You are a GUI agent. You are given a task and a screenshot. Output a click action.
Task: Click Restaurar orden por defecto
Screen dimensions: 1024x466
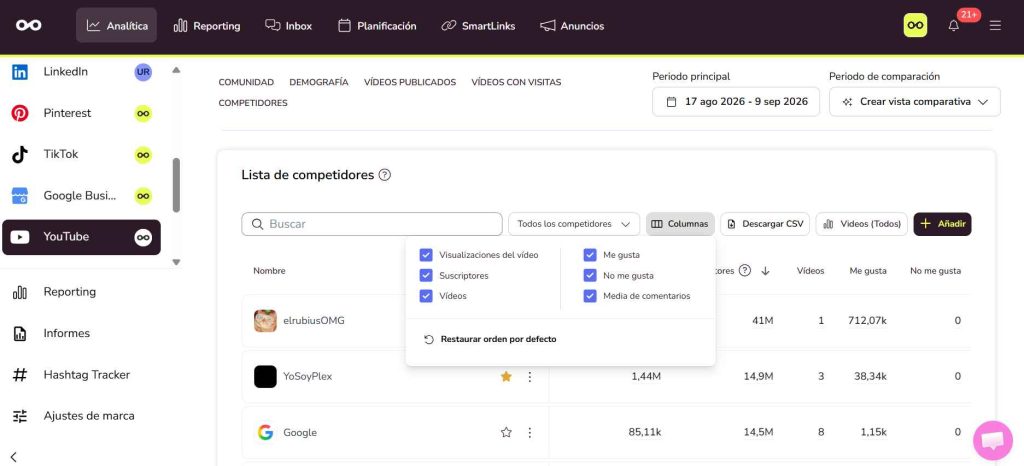(490, 339)
